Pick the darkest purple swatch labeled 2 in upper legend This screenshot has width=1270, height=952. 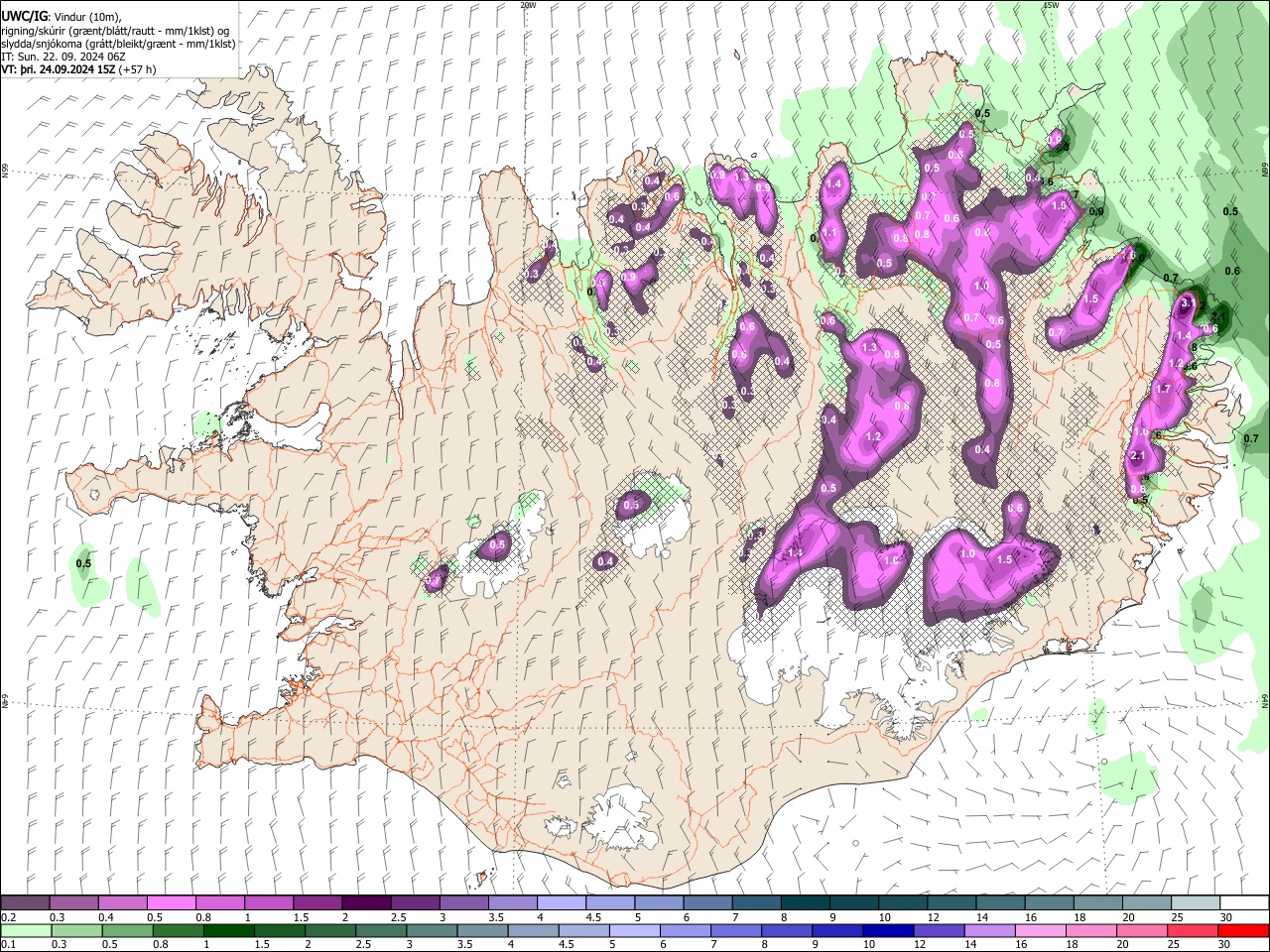[366, 902]
